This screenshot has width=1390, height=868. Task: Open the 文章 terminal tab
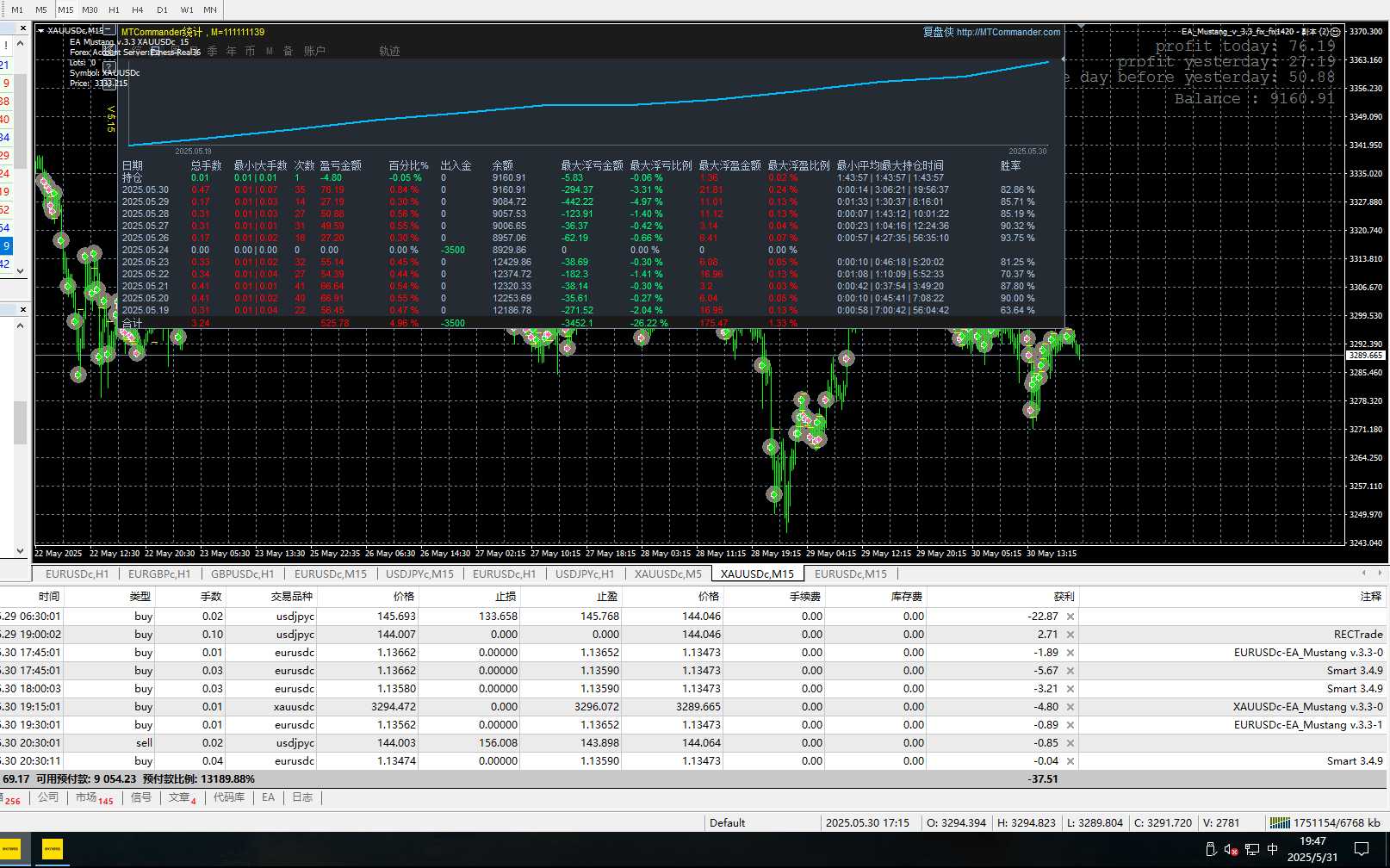182,797
